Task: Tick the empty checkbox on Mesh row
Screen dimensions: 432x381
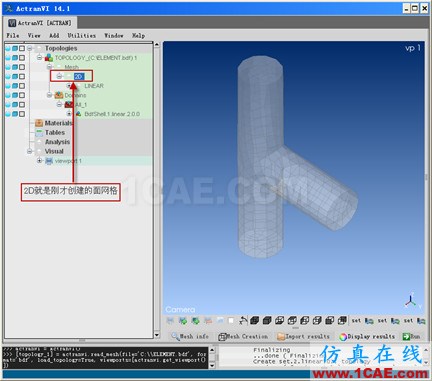Action: [x=22, y=67]
